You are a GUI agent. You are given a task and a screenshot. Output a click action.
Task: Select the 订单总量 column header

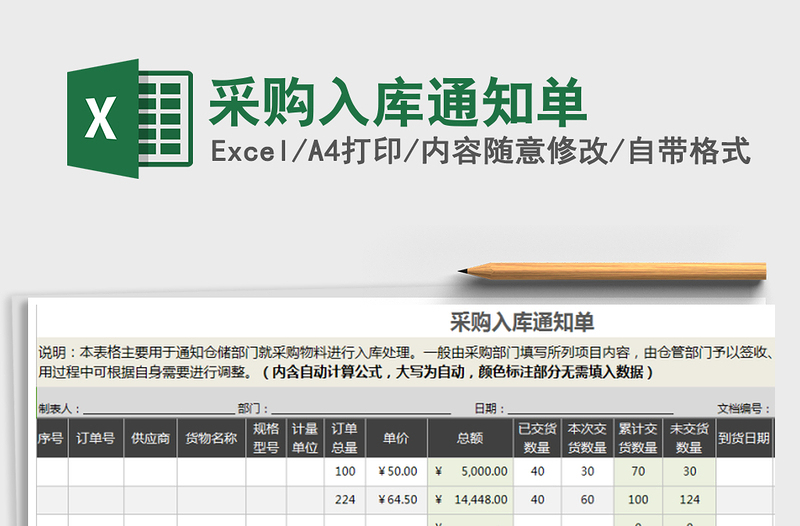click(x=345, y=438)
